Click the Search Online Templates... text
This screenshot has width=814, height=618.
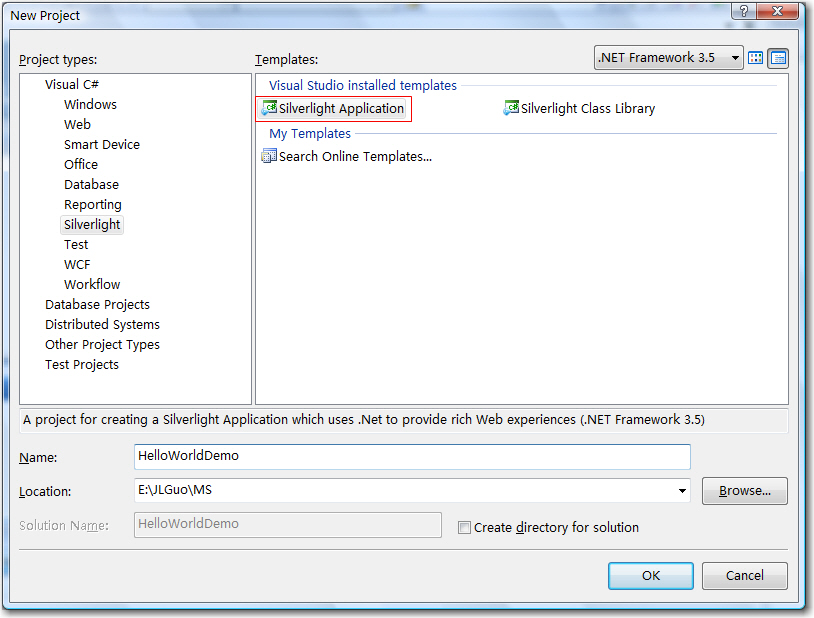coord(355,156)
